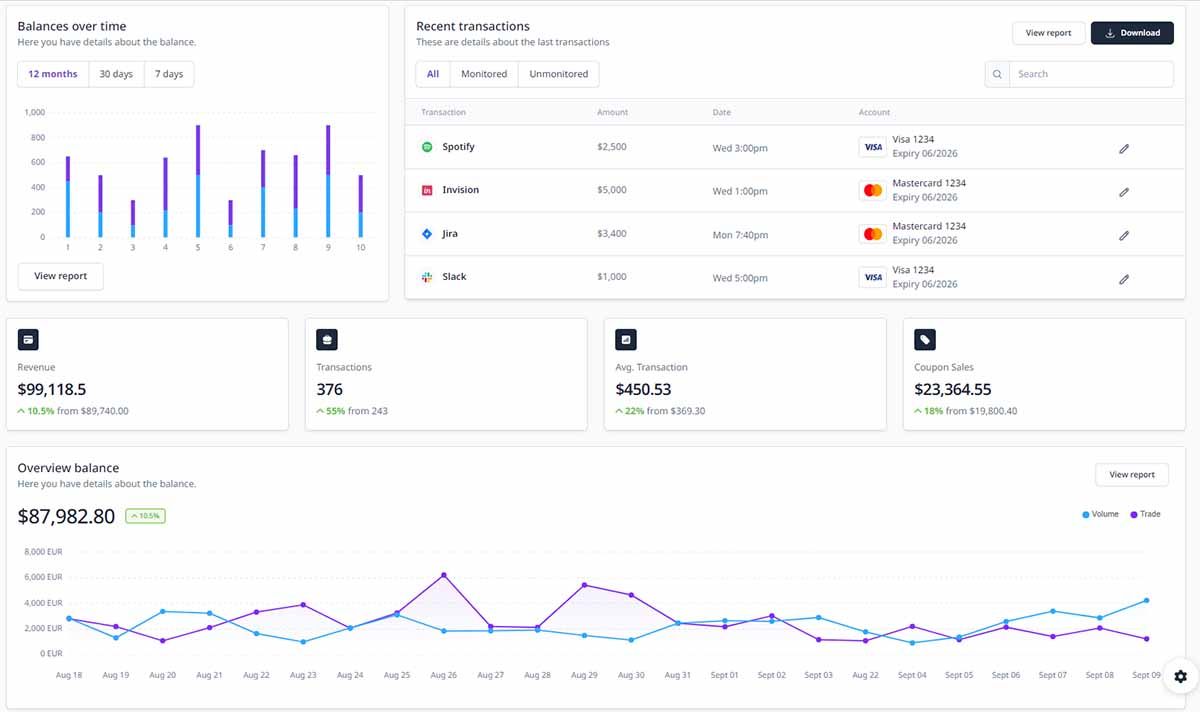This screenshot has width=1200, height=712.
Task: Click the search magnifier icon
Action: click(x=996, y=73)
